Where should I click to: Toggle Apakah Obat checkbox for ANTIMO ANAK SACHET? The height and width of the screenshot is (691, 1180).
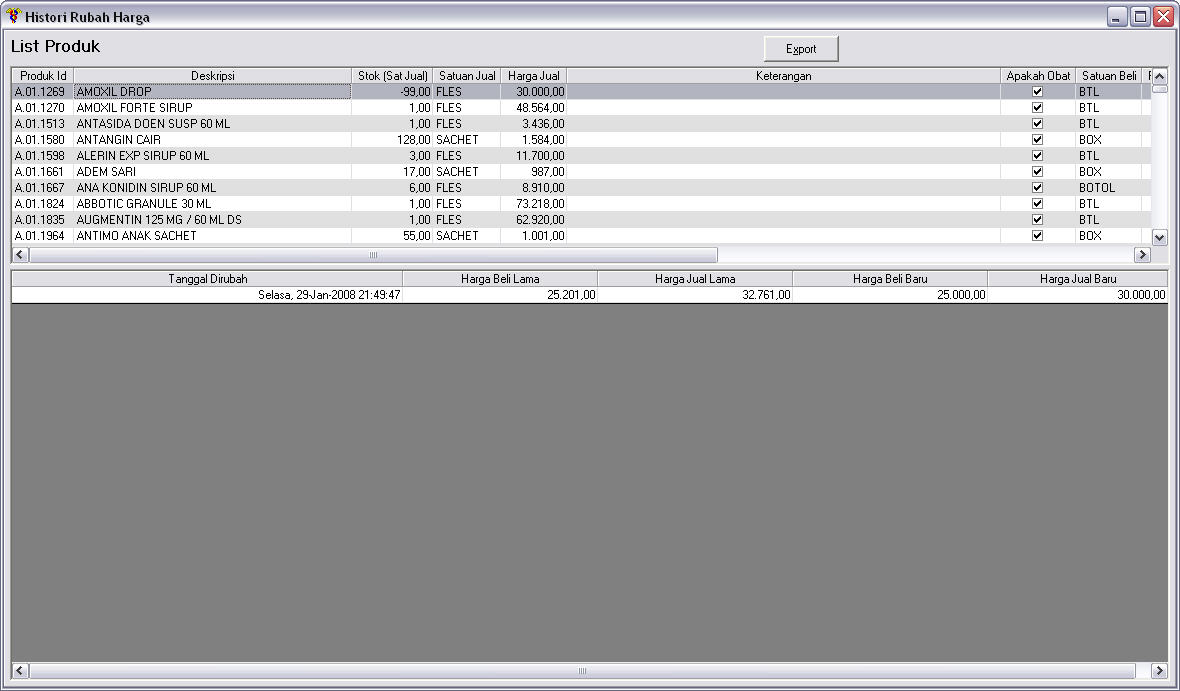(x=1037, y=236)
